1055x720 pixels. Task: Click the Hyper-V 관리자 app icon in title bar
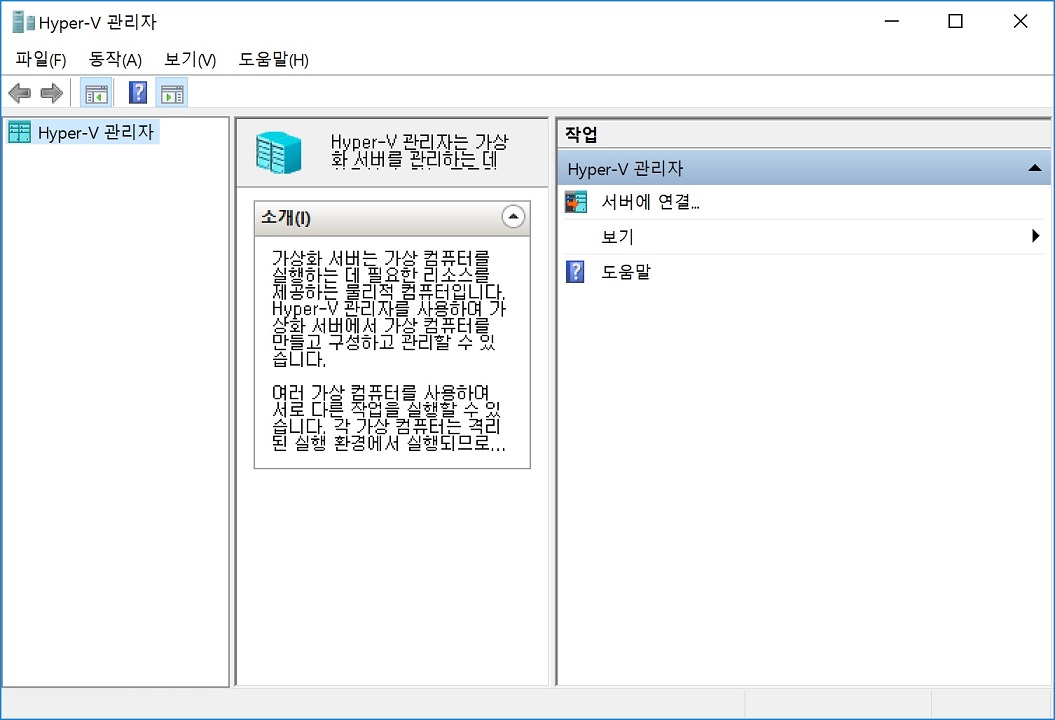tap(24, 22)
